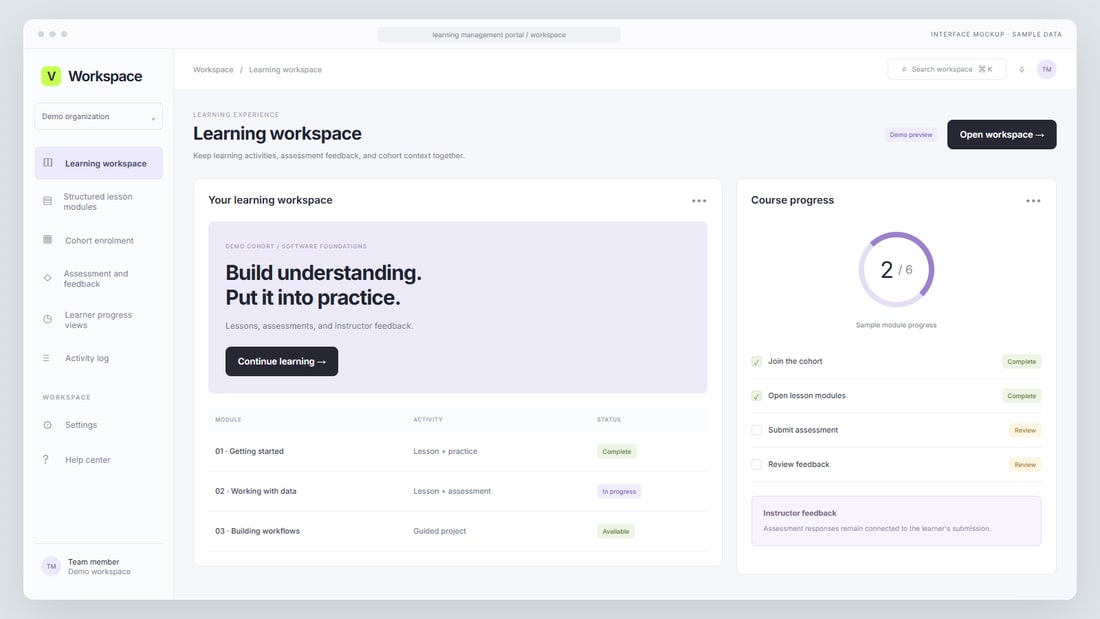This screenshot has height=619, width=1100.
Task: Click the Team member profile at sidebar bottom
Action: [98, 566]
